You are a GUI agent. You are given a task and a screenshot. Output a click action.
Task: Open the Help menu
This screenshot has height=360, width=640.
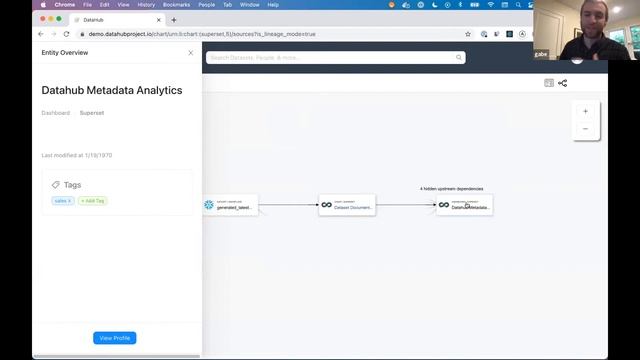click(273, 5)
